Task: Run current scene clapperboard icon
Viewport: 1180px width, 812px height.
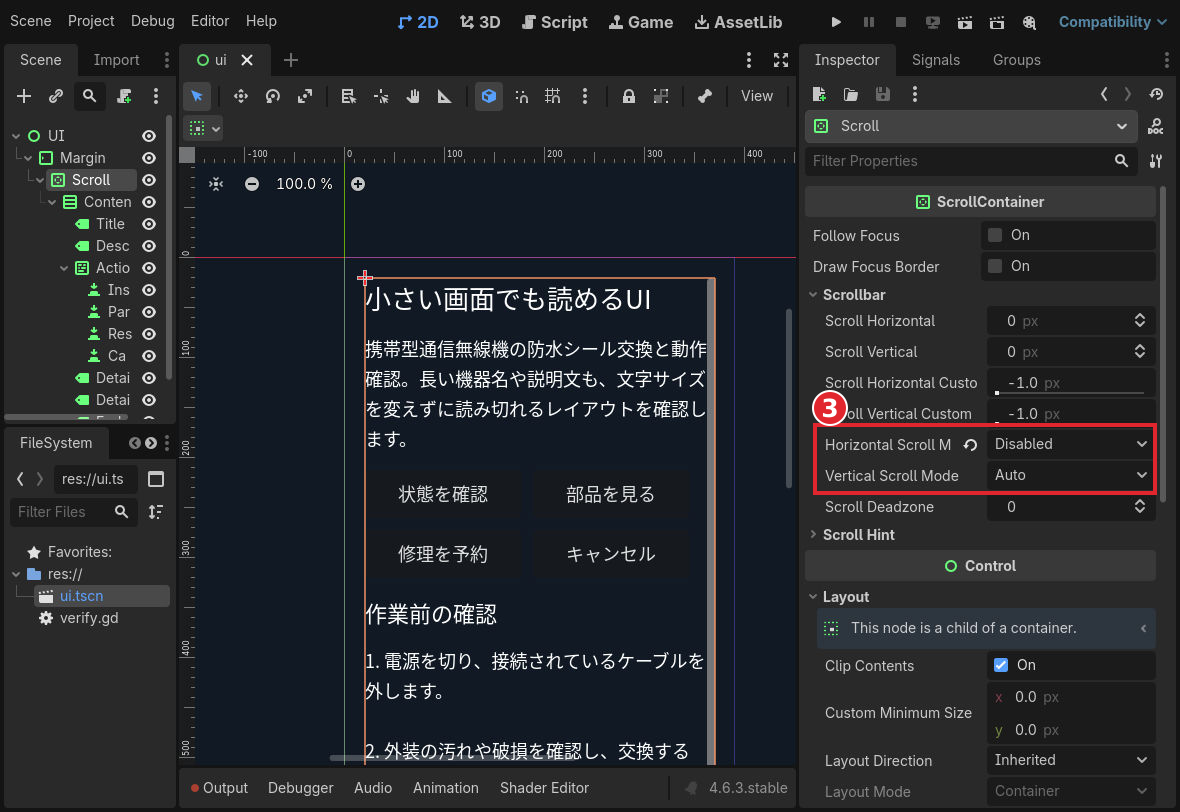Action: pyautogui.click(x=965, y=22)
